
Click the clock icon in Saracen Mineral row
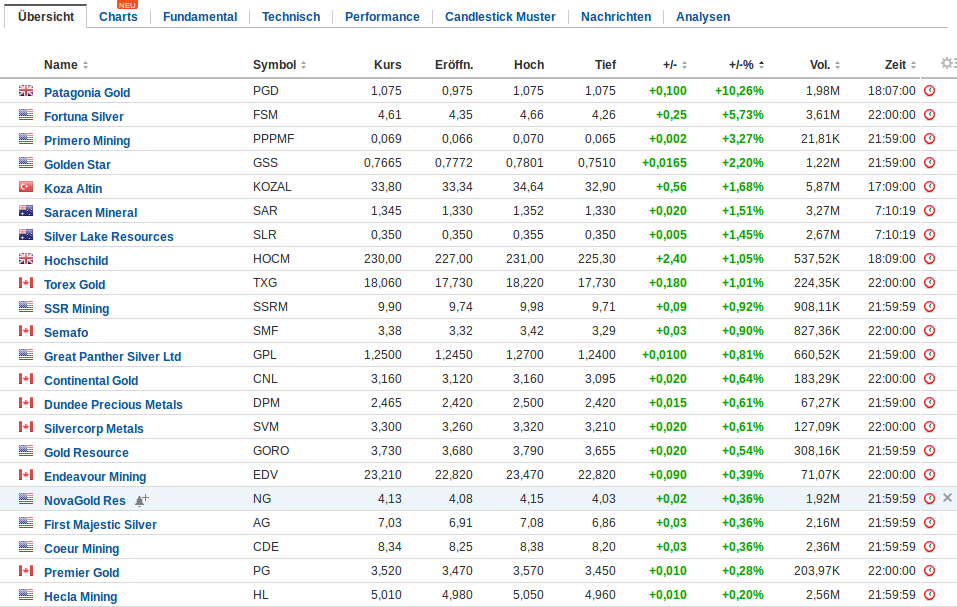click(x=930, y=210)
